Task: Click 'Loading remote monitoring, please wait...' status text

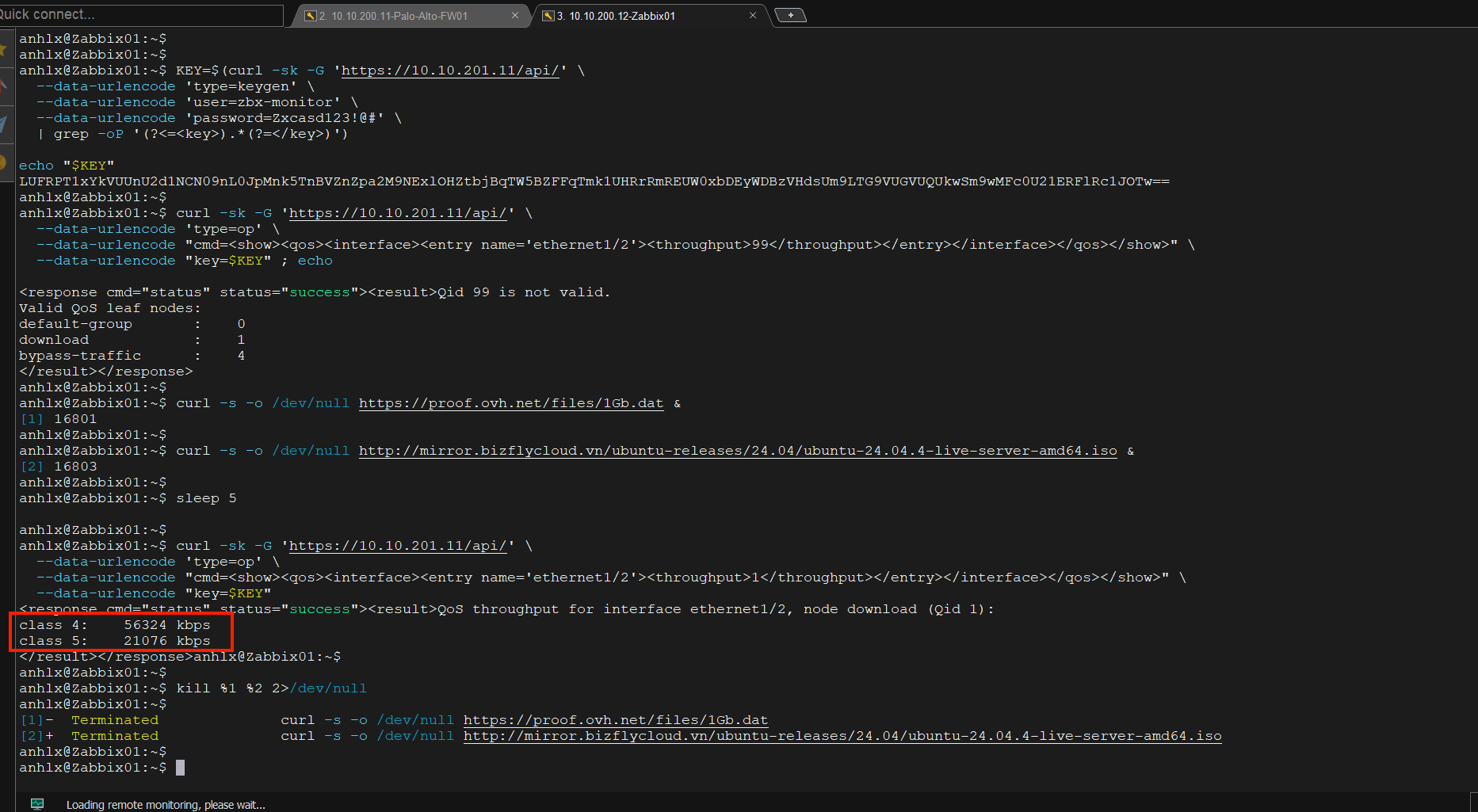Action: [166, 805]
